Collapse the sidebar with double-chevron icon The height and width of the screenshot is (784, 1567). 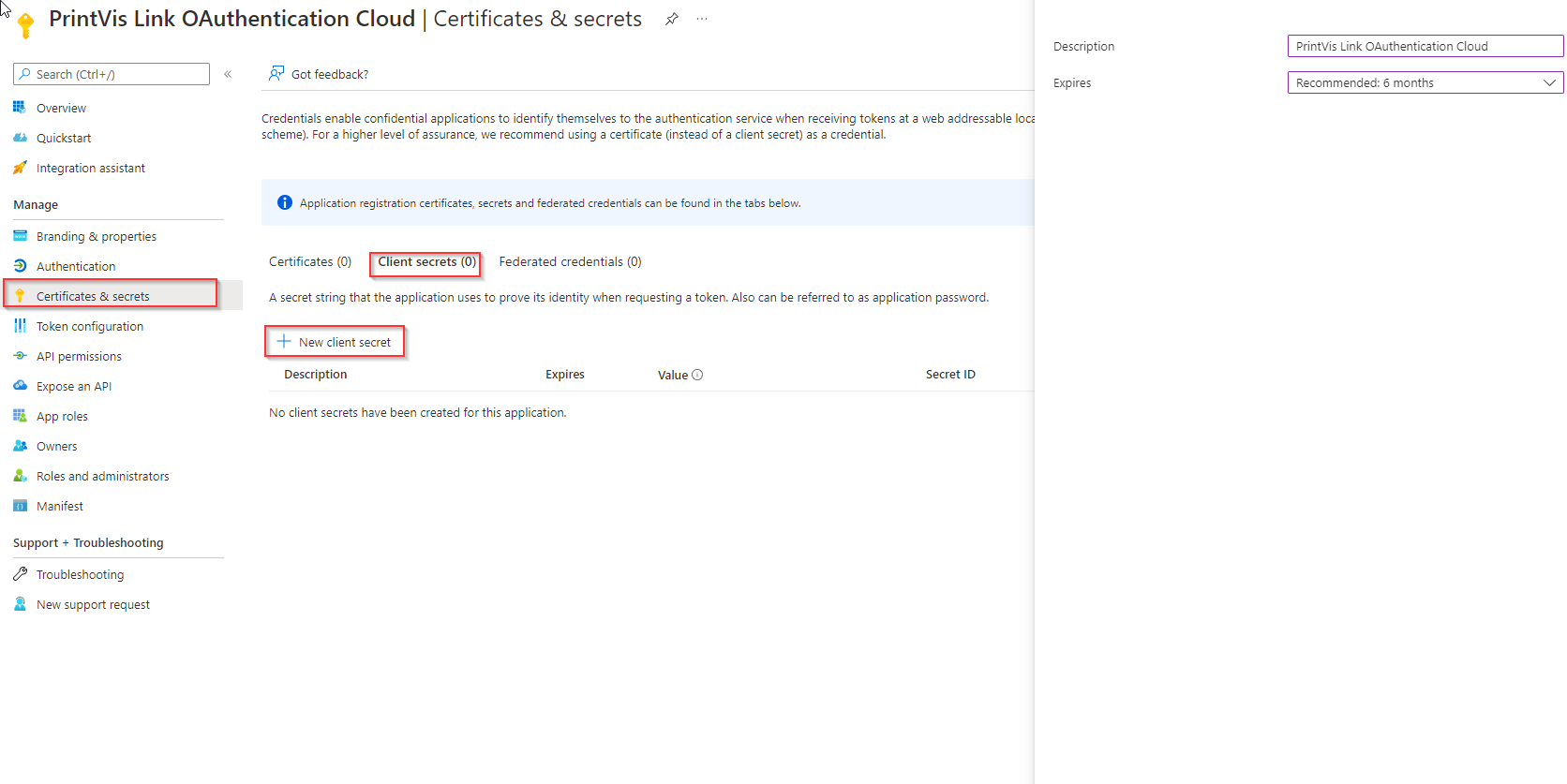(x=228, y=74)
